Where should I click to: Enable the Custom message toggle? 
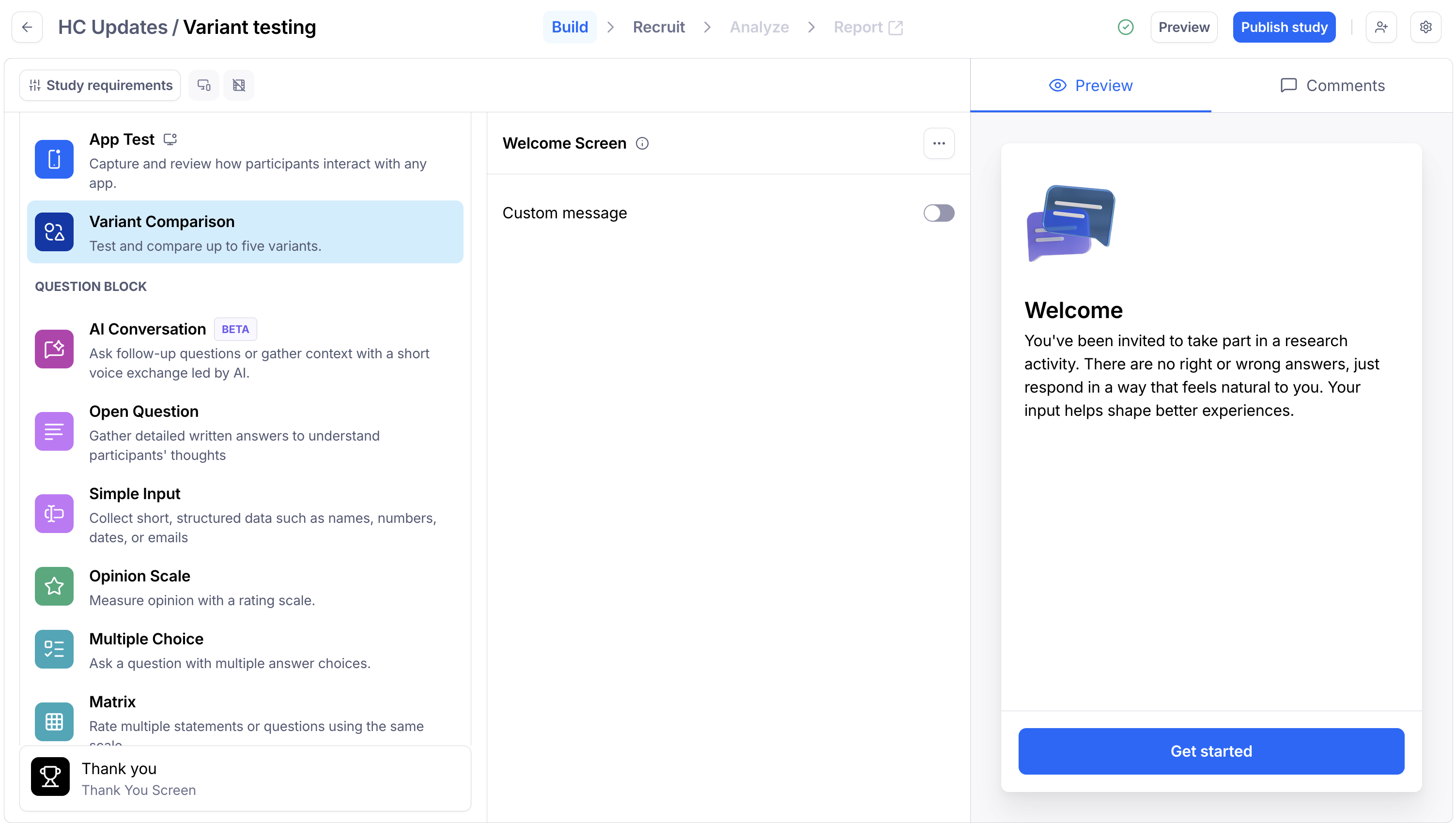pyautogui.click(x=939, y=213)
